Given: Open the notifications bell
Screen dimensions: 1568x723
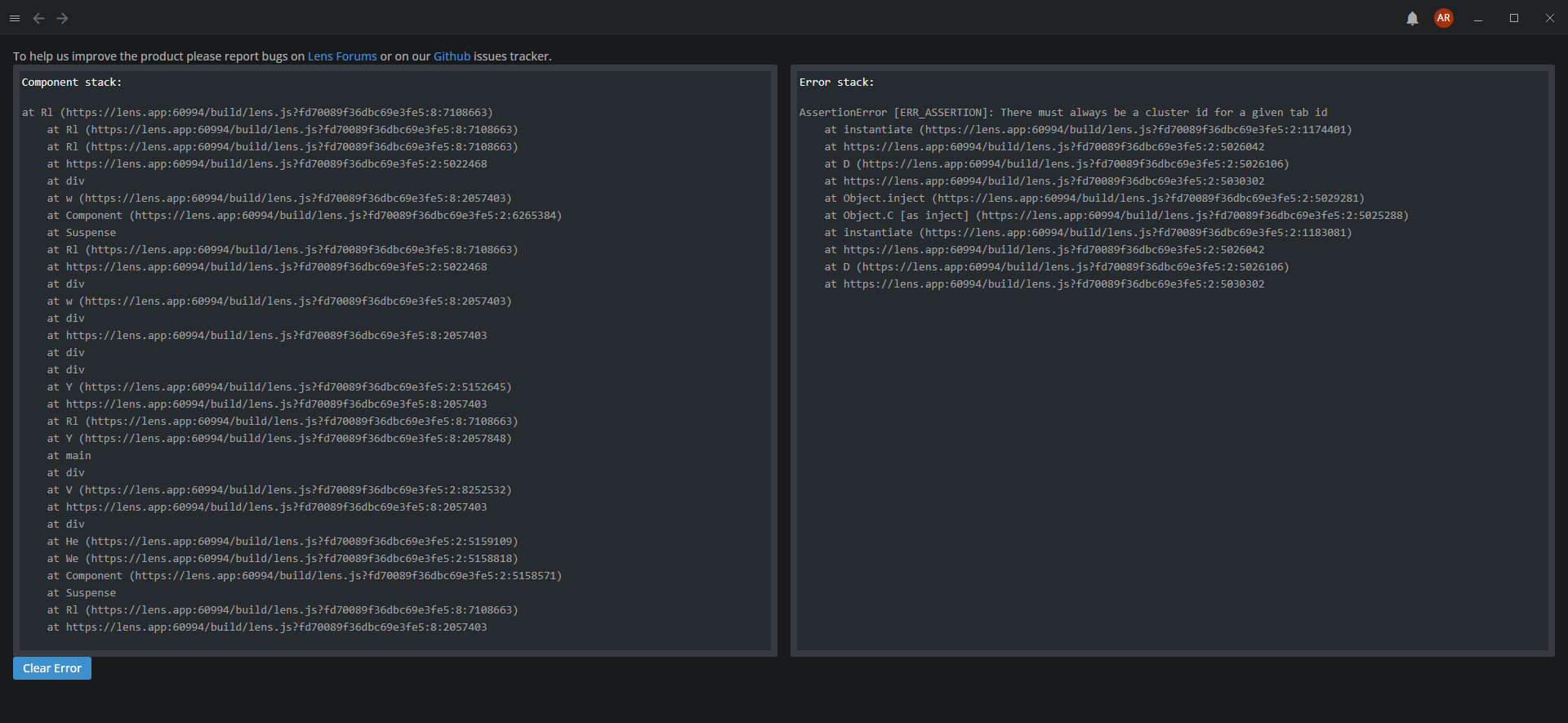Looking at the screenshot, I should point(1412,19).
